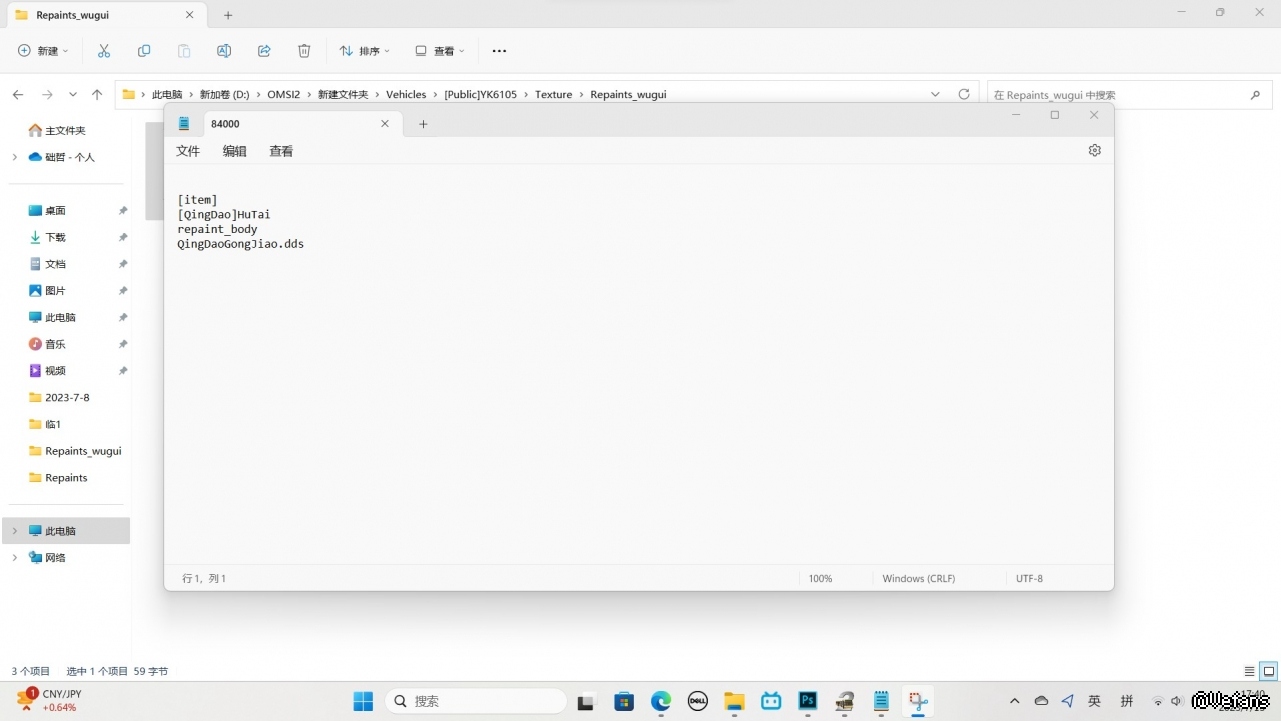
Task: Add a new tab in File Explorer
Action: click(228, 15)
